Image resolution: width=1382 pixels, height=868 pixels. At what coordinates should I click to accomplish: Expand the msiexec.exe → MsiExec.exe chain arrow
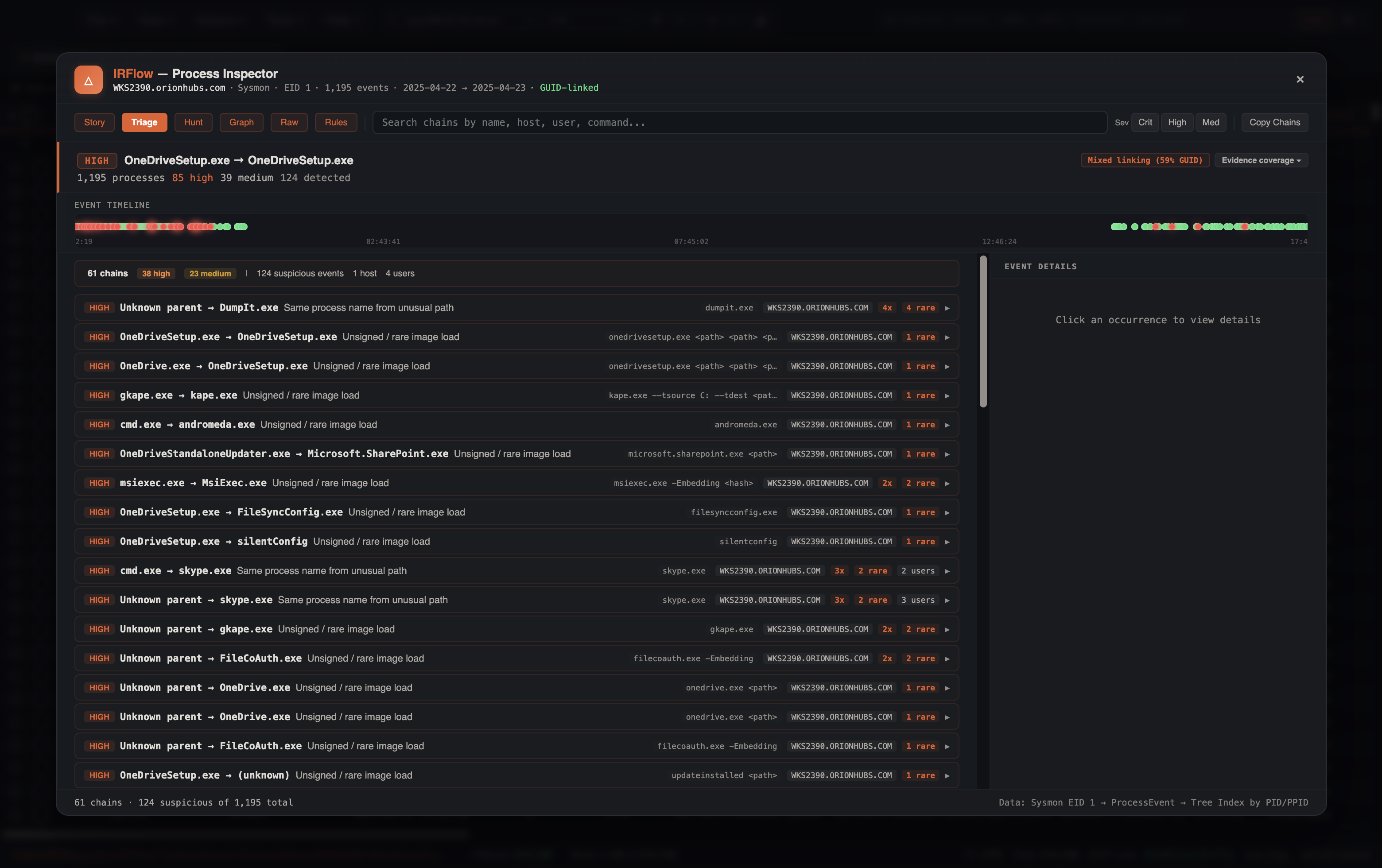[x=947, y=484]
